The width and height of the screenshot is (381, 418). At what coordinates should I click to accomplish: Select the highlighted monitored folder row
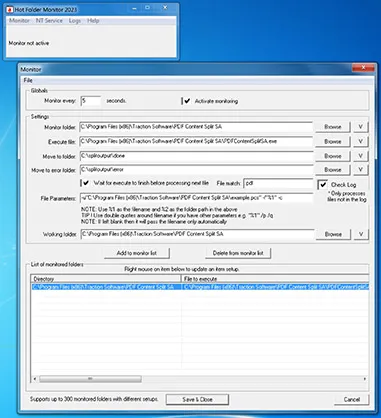click(200, 287)
